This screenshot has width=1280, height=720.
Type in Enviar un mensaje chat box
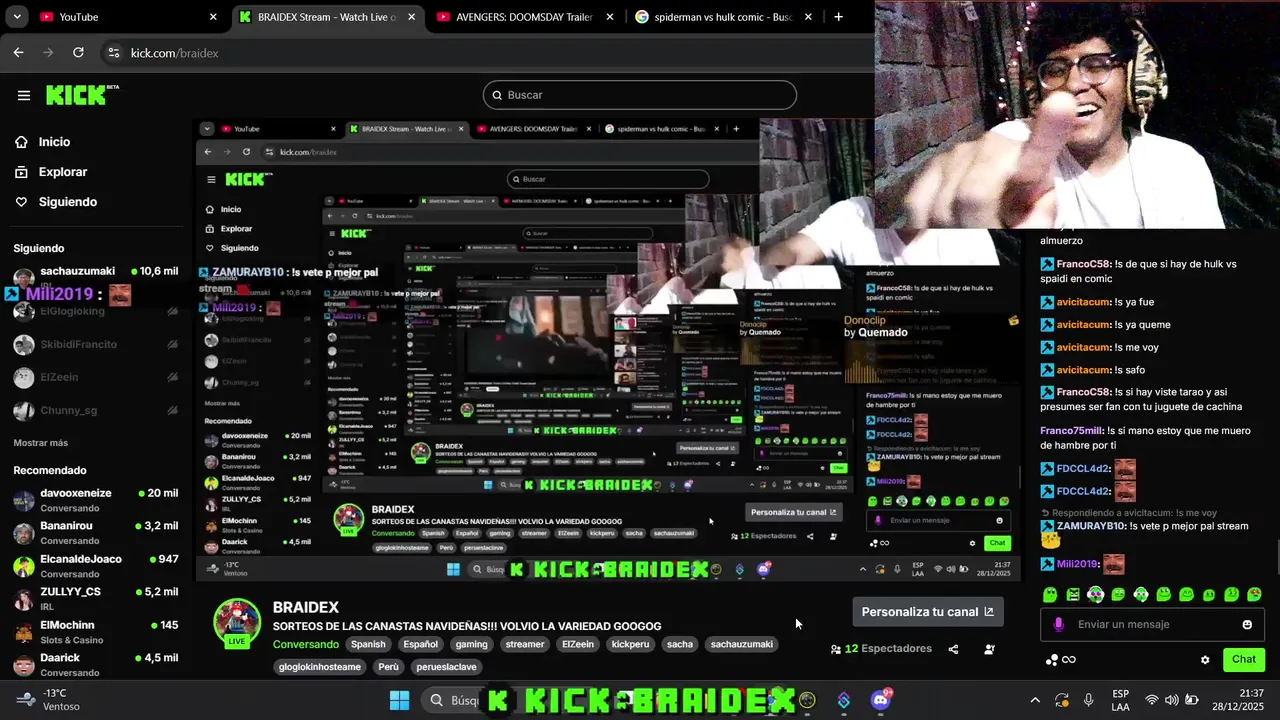[1150, 625]
